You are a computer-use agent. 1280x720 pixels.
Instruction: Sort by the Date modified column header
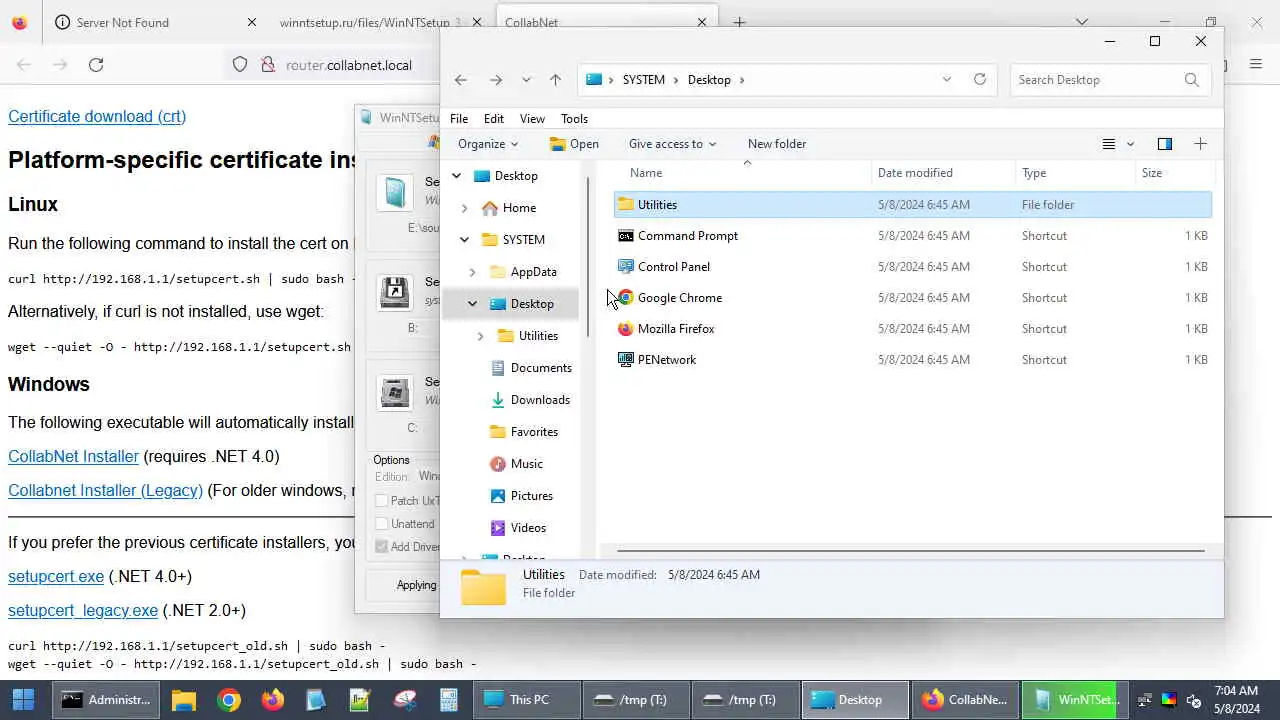[x=943, y=173]
